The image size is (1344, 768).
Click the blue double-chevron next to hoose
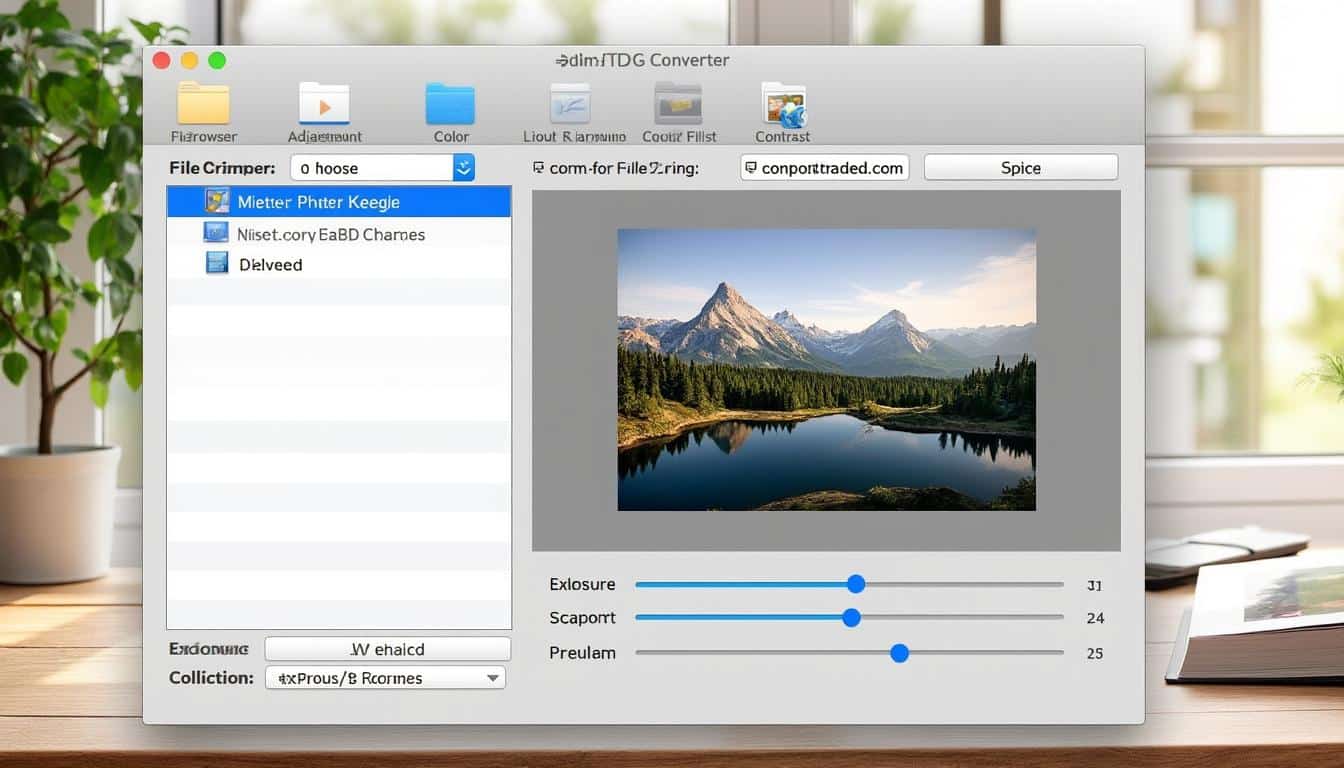(463, 167)
